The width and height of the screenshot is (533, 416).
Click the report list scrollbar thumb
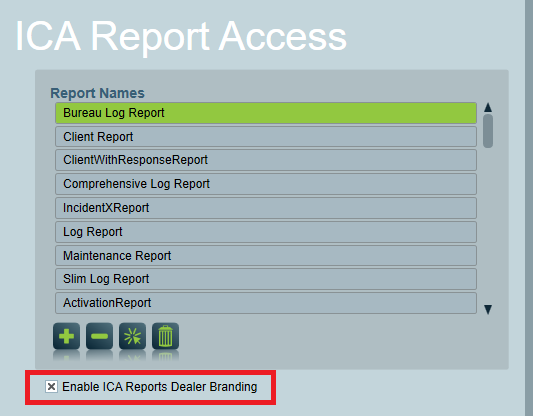tap(488, 131)
